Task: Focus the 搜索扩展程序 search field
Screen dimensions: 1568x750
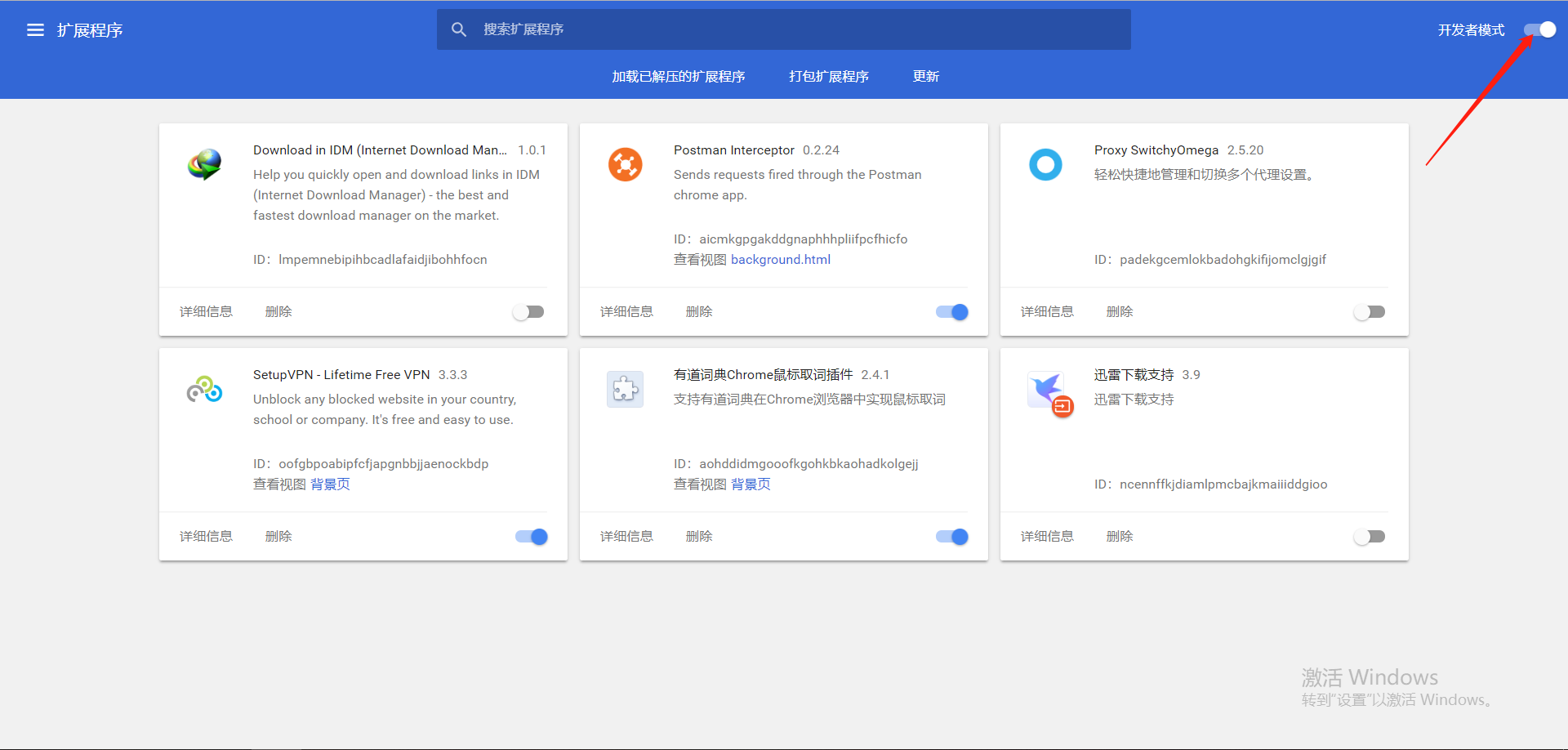Action: pyautogui.click(x=784, y=29)
